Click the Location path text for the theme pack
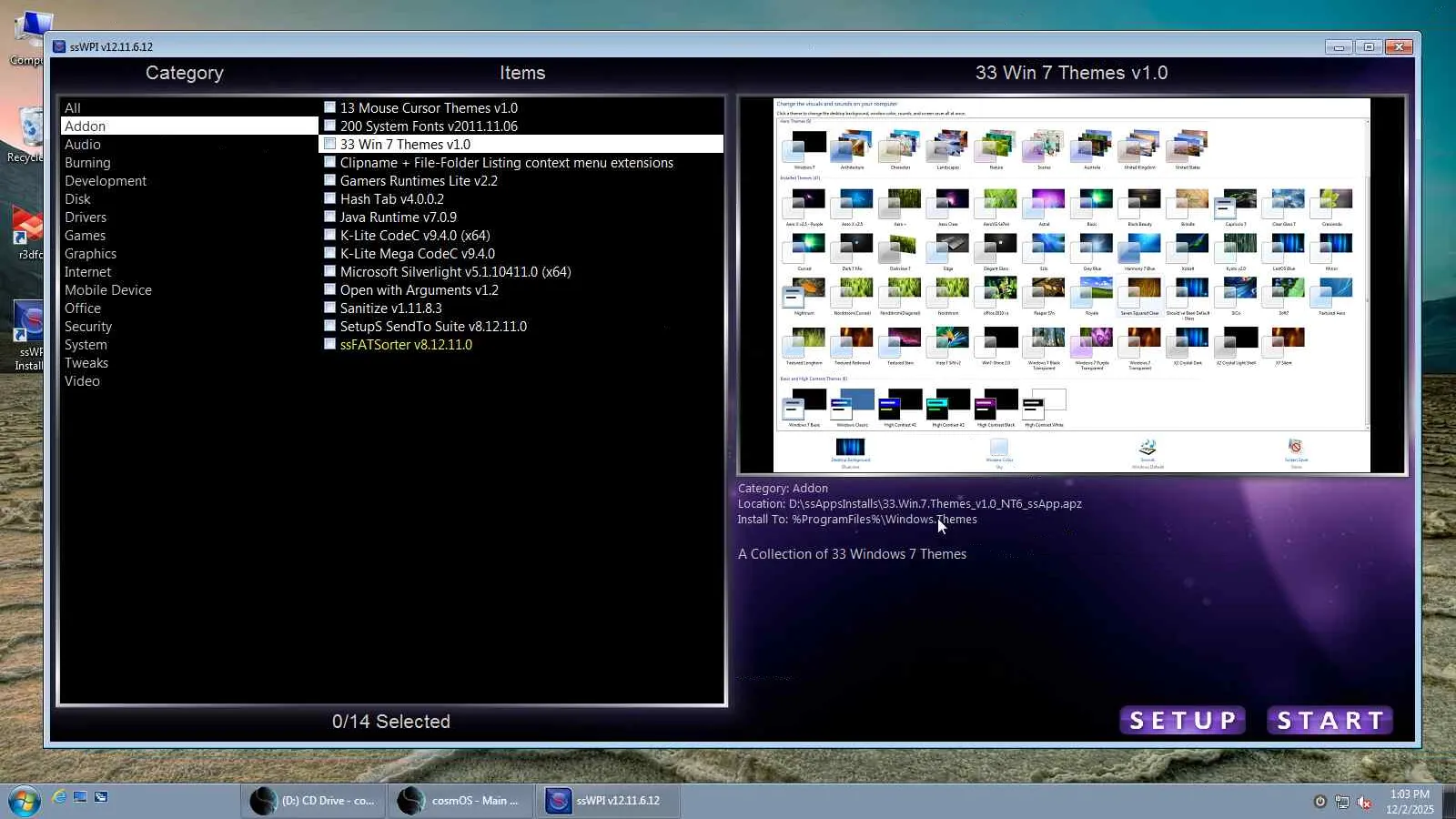The width and height of the screenshot is (1456, 819). [x=910, y=504]
